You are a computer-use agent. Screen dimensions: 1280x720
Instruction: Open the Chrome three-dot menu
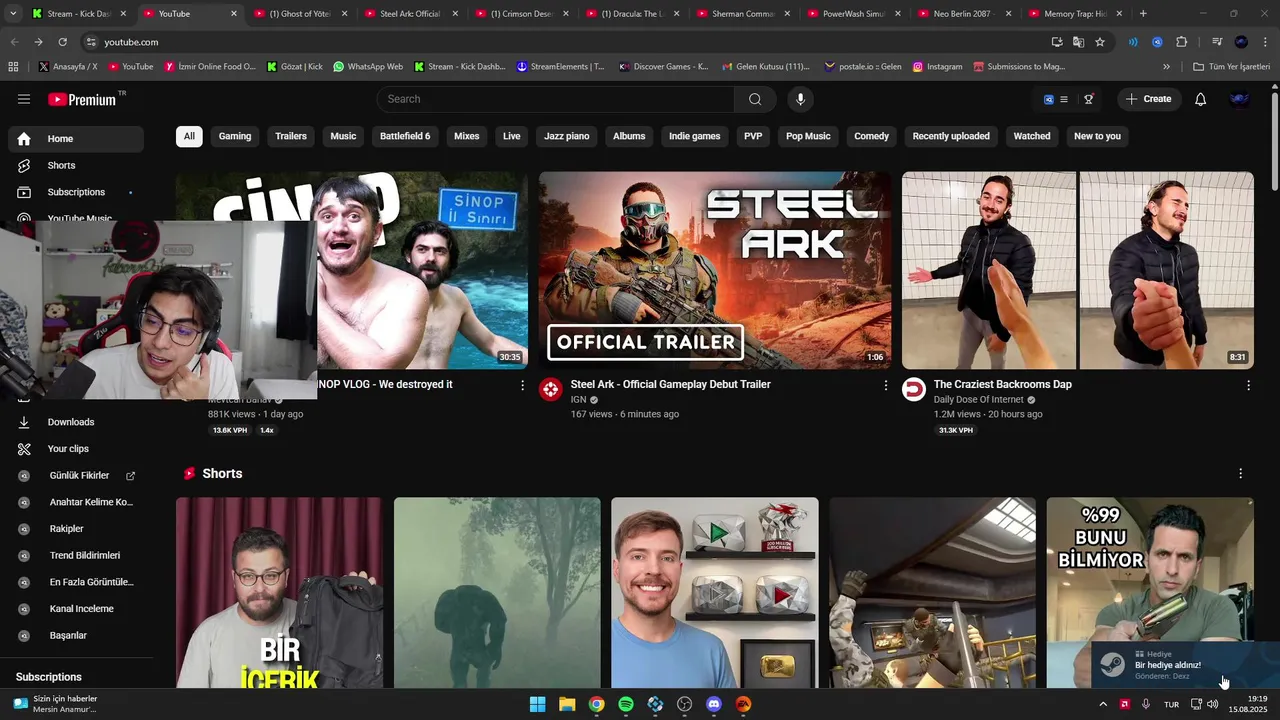pyautogui.click(x=1266, y=42)
